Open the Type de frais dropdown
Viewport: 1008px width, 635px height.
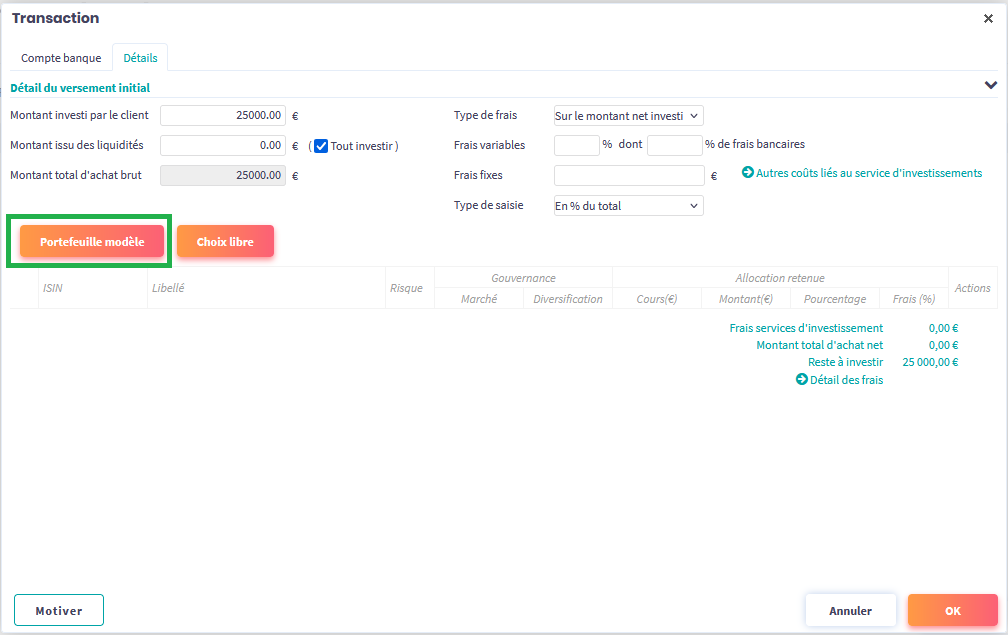[628, 116]
